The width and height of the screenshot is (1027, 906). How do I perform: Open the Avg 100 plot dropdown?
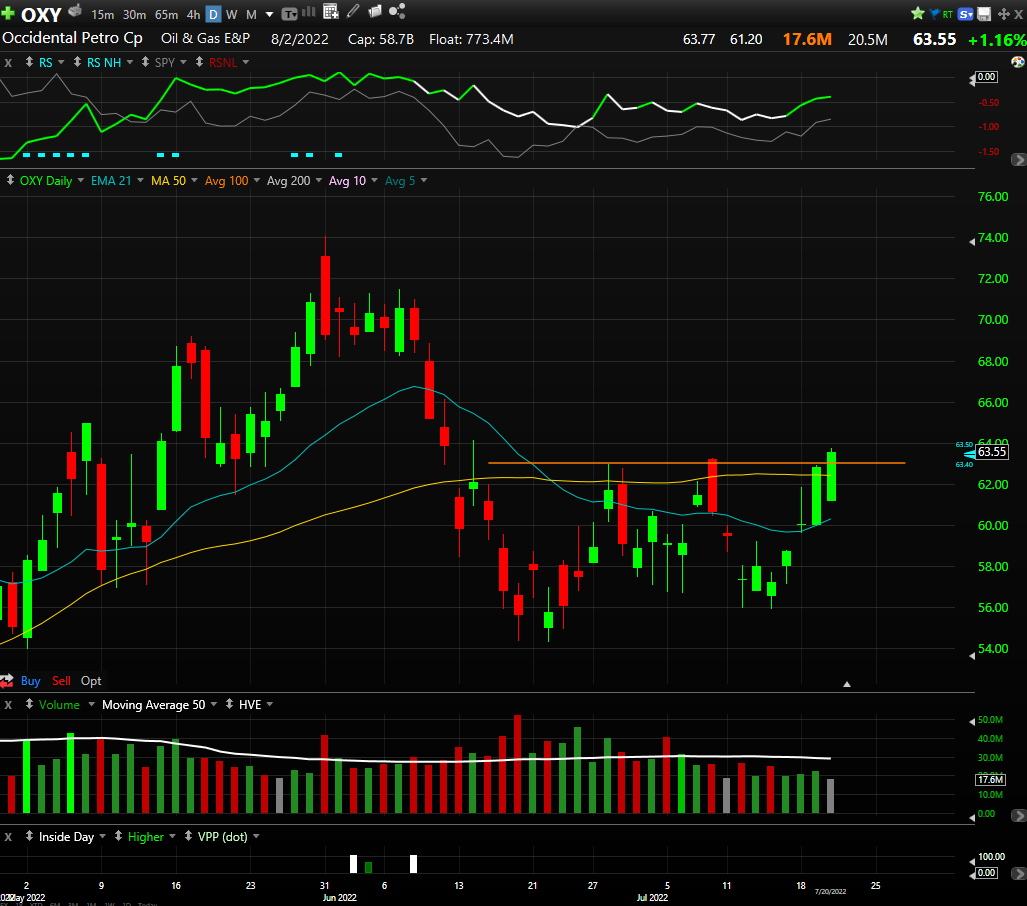[x=257, y=180]
